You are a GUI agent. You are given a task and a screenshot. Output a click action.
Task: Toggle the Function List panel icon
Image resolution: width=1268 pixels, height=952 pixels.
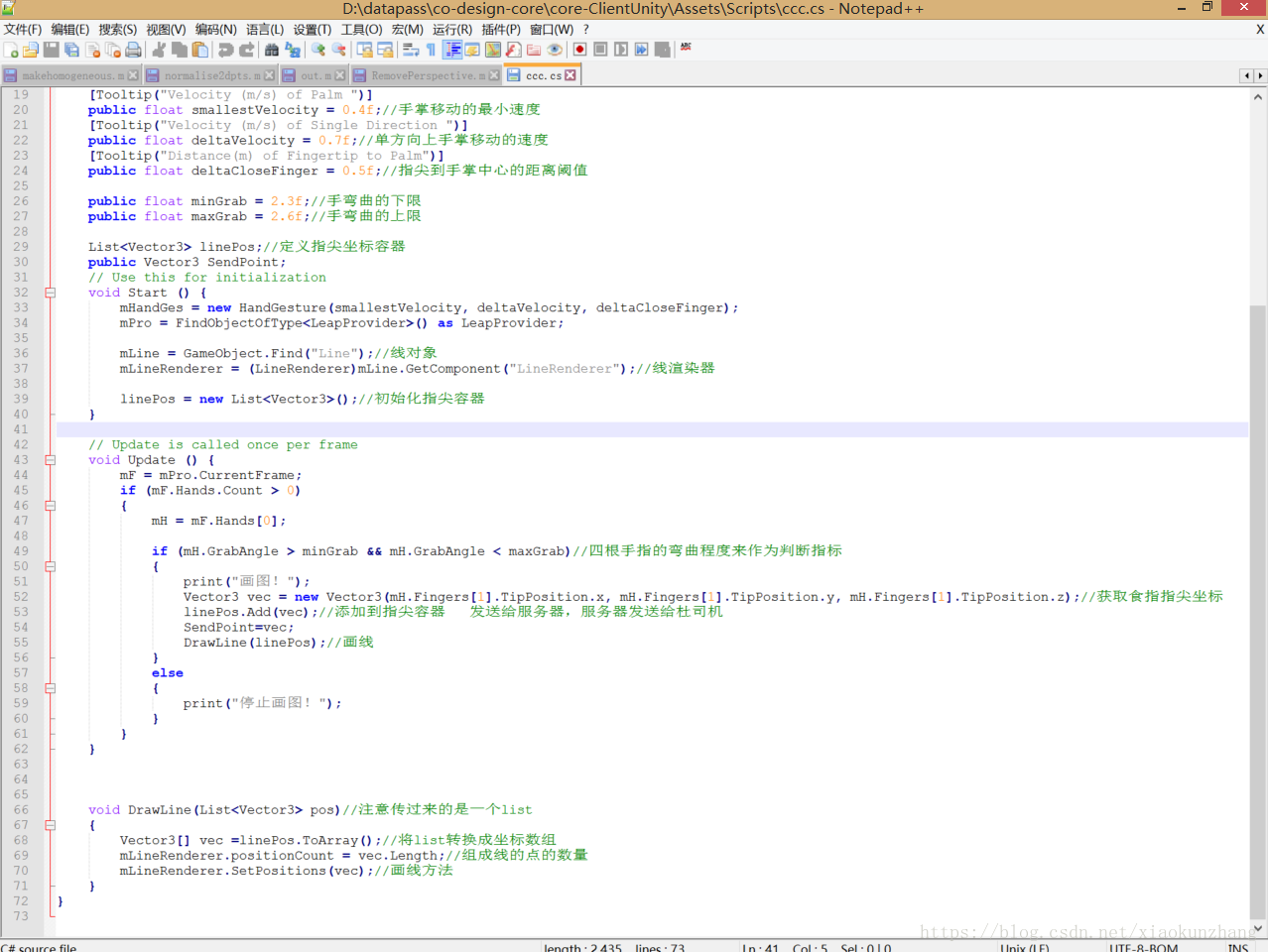tap(513, 50)
